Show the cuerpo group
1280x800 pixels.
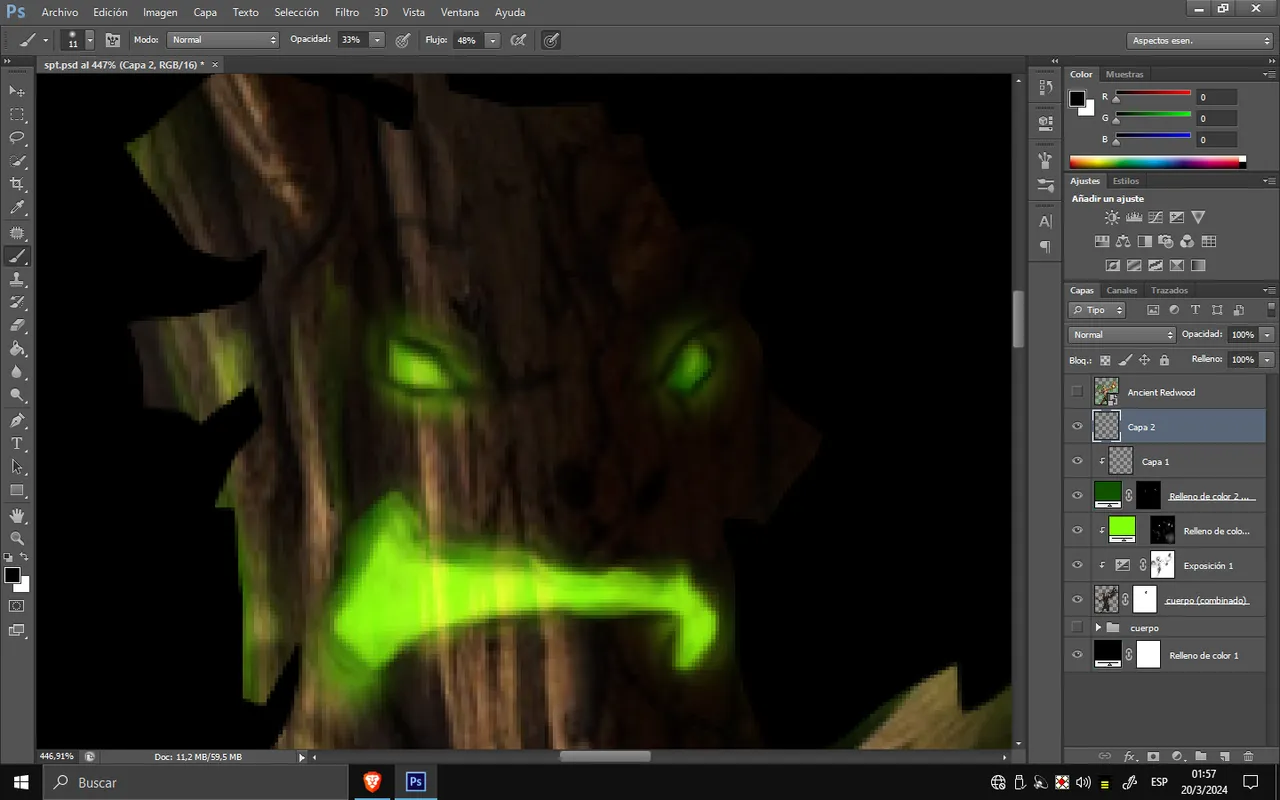[x=1077, y=627]
